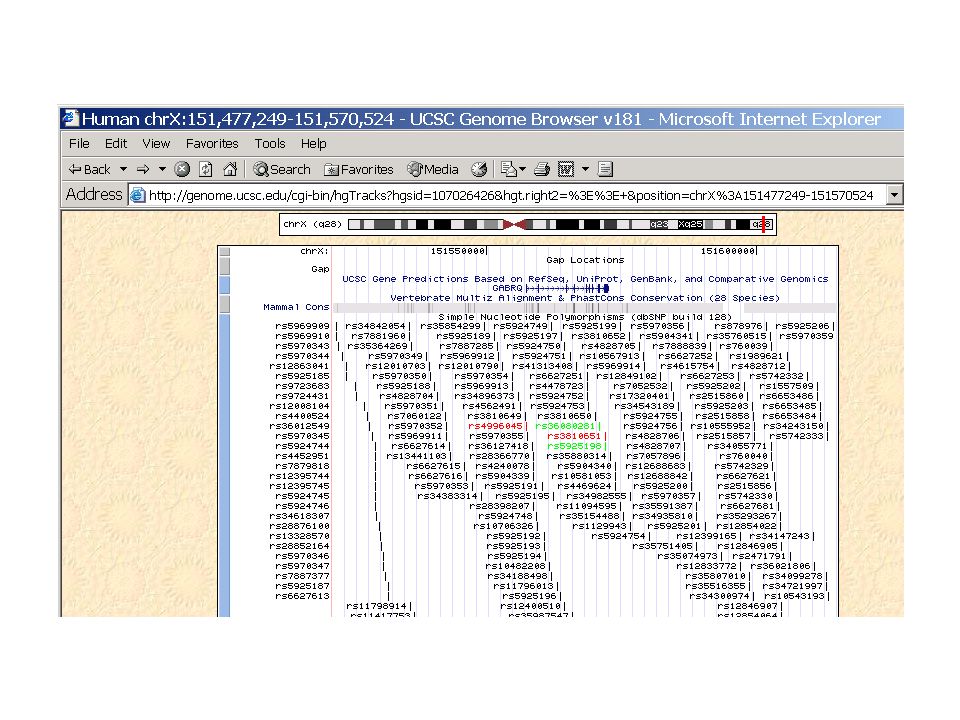960x720 pixels.
Task: Click the Back navigation button
Action: coord(89,170)
